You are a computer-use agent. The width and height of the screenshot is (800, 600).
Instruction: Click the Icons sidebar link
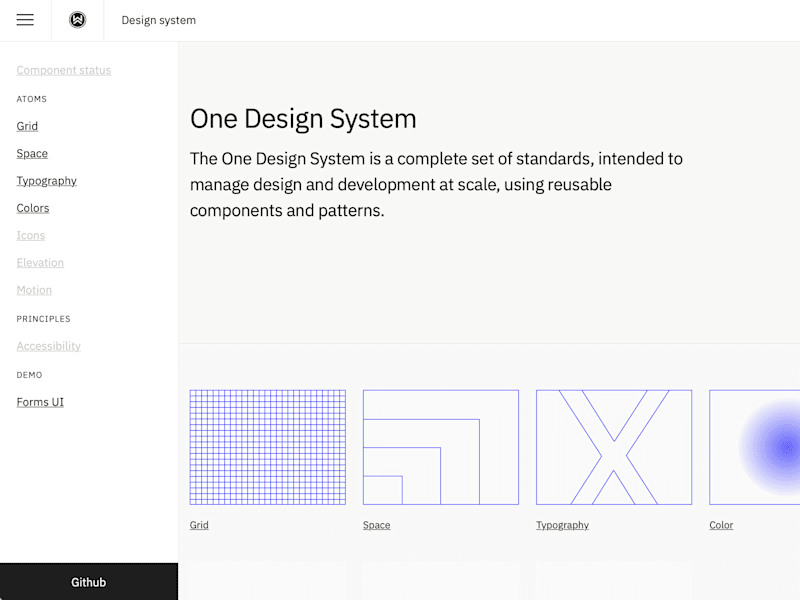click(x=31, y=236)
